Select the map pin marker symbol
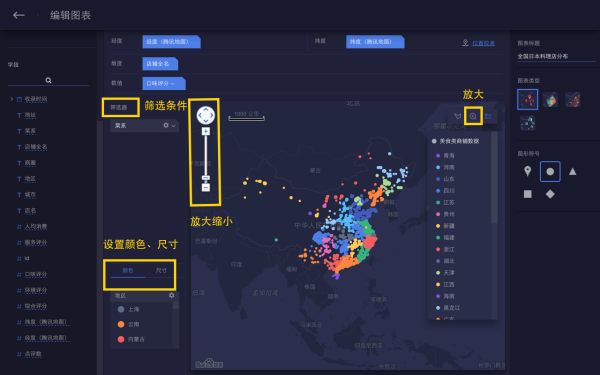The width and height of the screenshot is (600, 375). (527, 171)
